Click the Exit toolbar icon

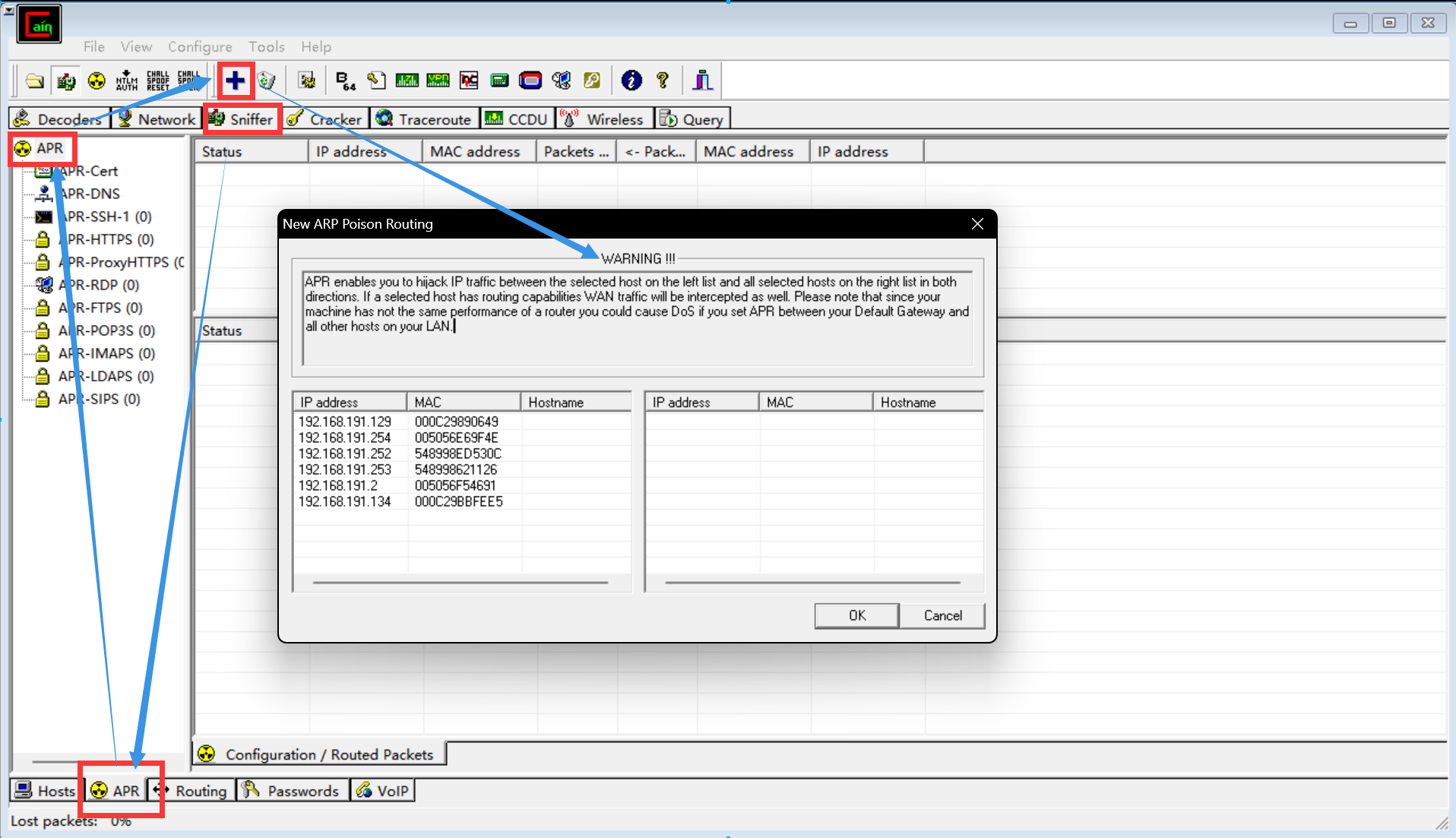click(x=703, y=81)
